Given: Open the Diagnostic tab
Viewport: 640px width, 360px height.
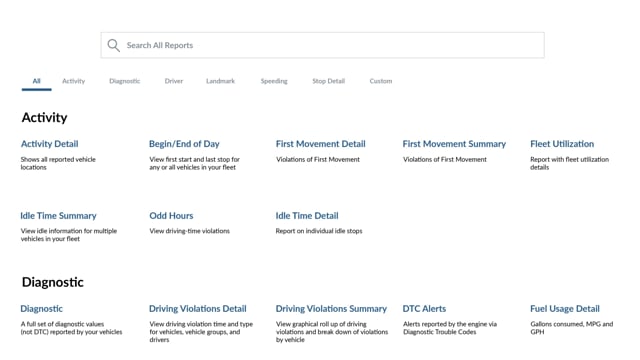Looking at the screenshot, I should pyautogui.click(x=124, y=81).
